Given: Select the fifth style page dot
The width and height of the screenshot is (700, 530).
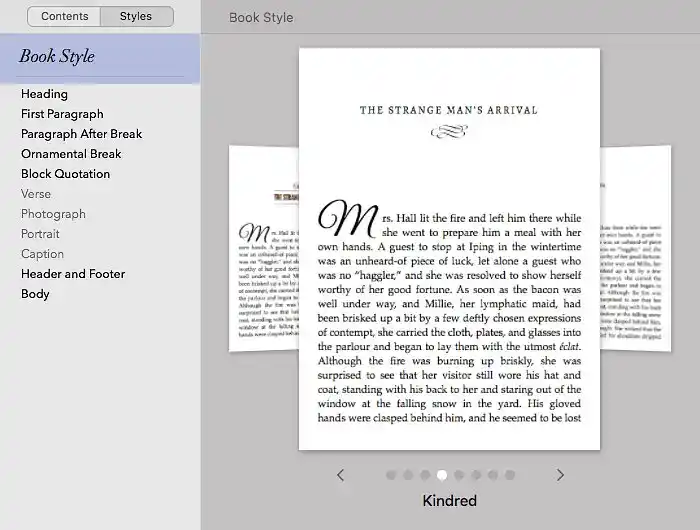Looking at the screenshot, I should click(x=459, y=475).
